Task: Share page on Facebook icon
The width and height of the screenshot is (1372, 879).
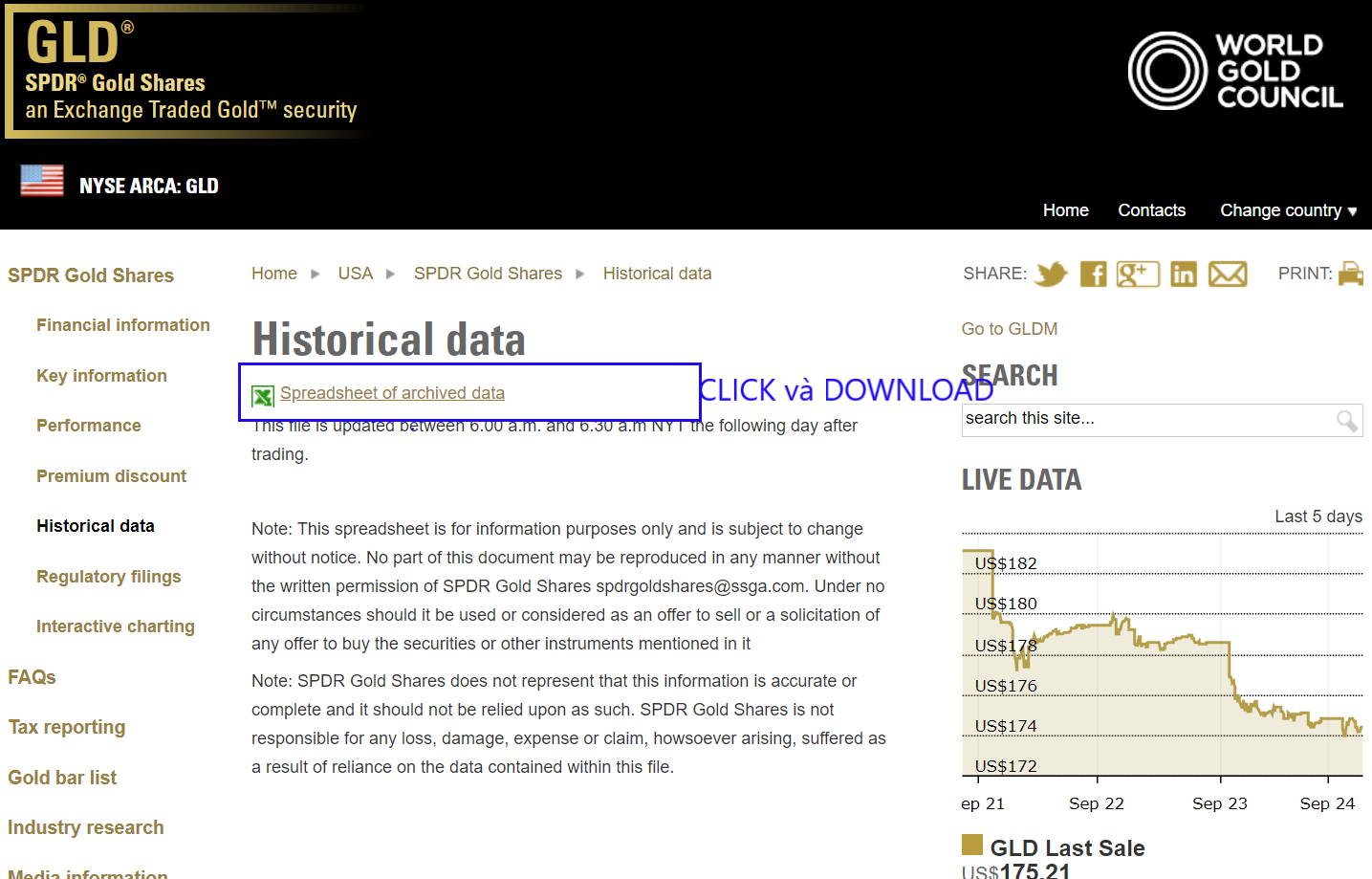Action: [1093, 275]
